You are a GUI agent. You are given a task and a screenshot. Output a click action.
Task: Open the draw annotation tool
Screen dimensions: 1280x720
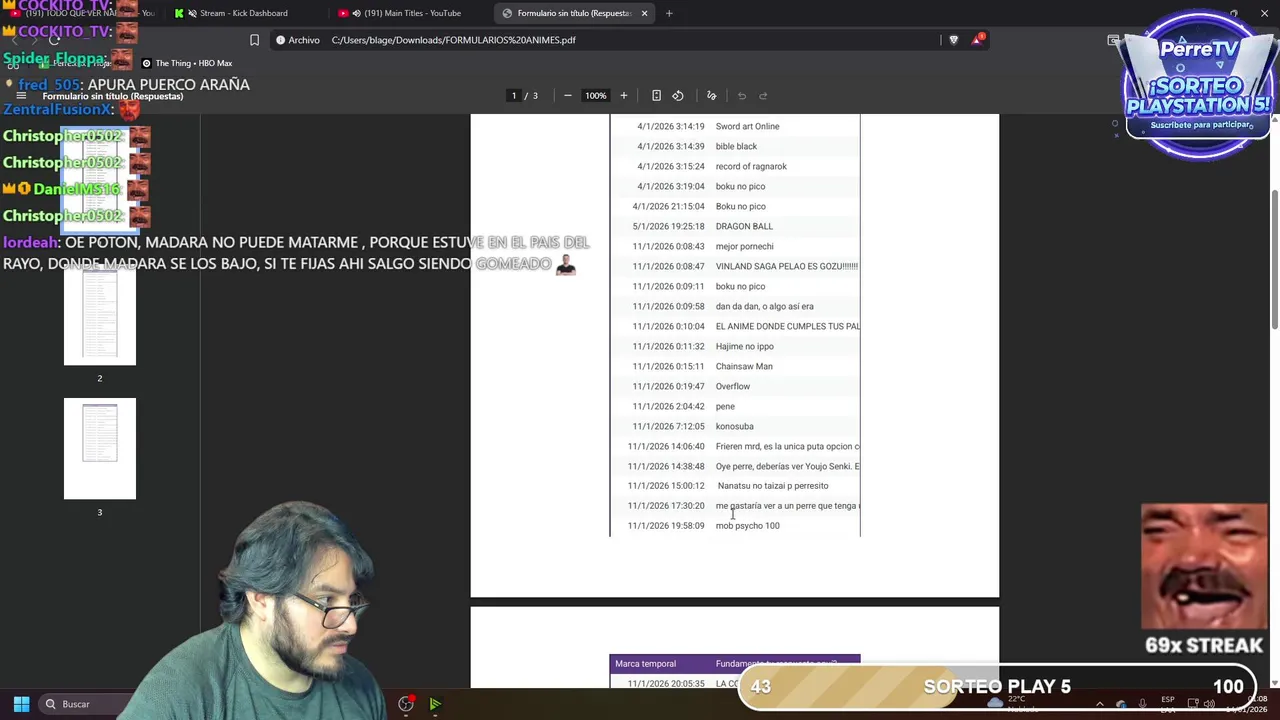711,96
